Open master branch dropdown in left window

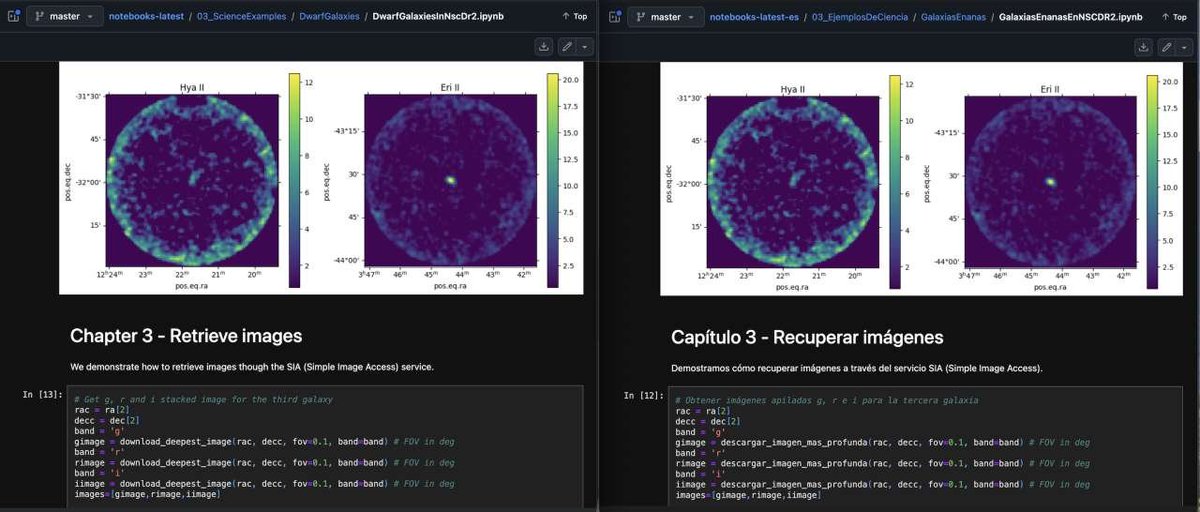tap(64, 17)
